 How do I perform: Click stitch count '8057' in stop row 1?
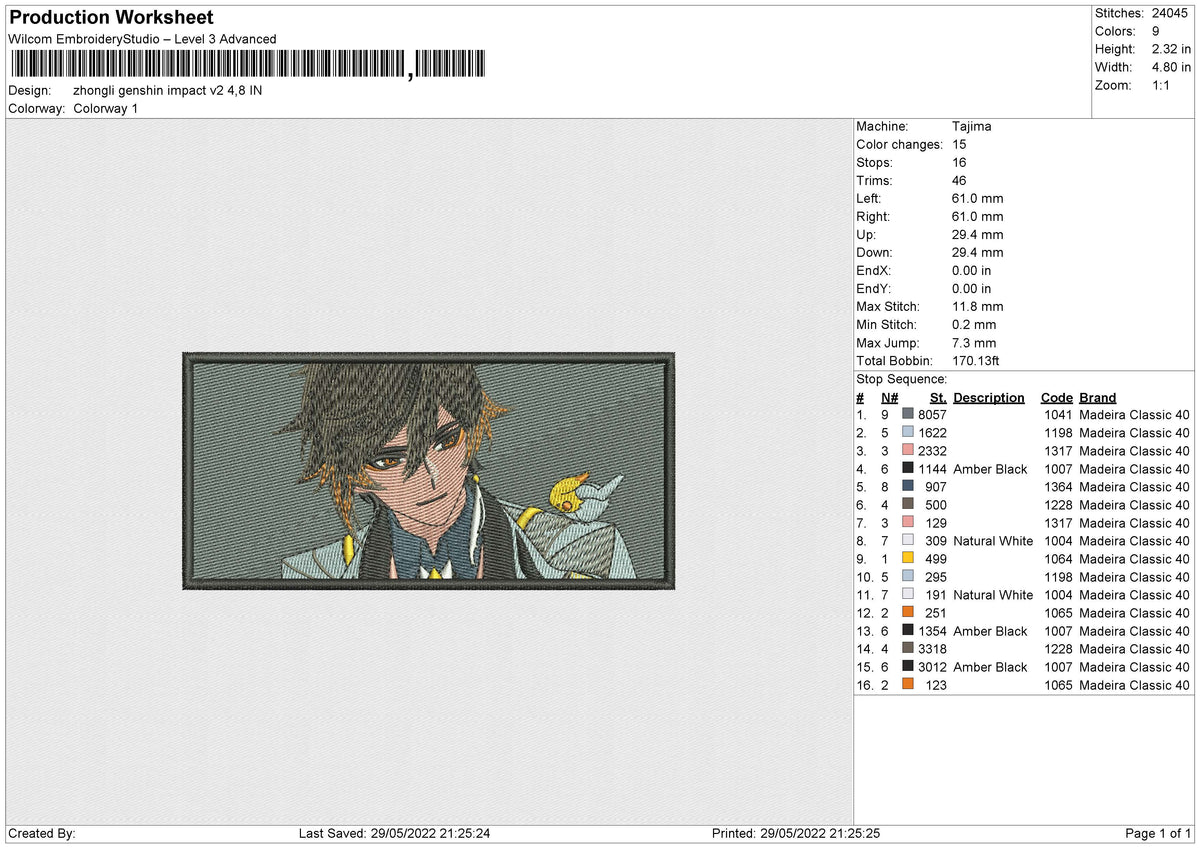[932, 415]
